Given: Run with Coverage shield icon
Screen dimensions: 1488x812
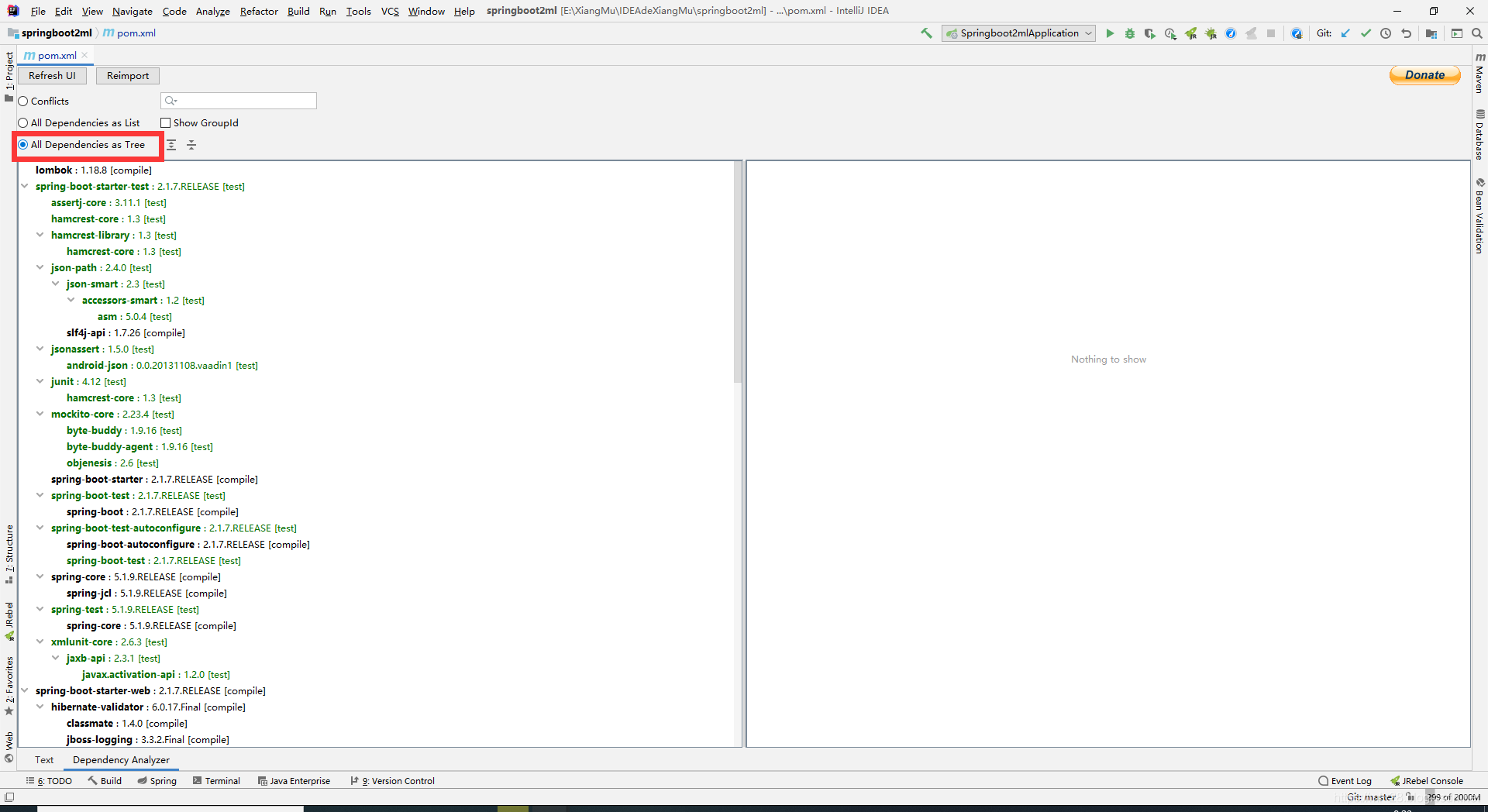Looking at the screenshot, I should click(x=1150, y=33).
